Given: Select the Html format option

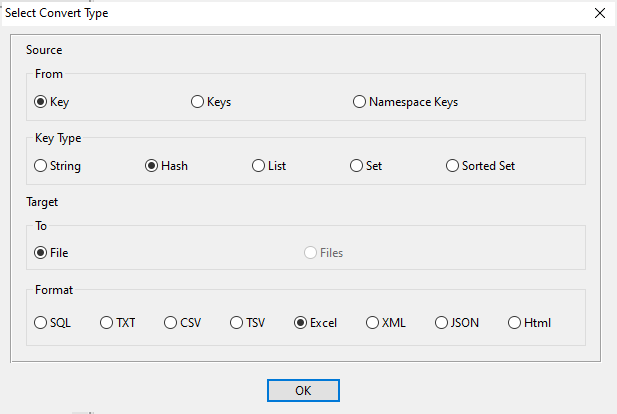Looking at the screenshot, I should [515, 323].
